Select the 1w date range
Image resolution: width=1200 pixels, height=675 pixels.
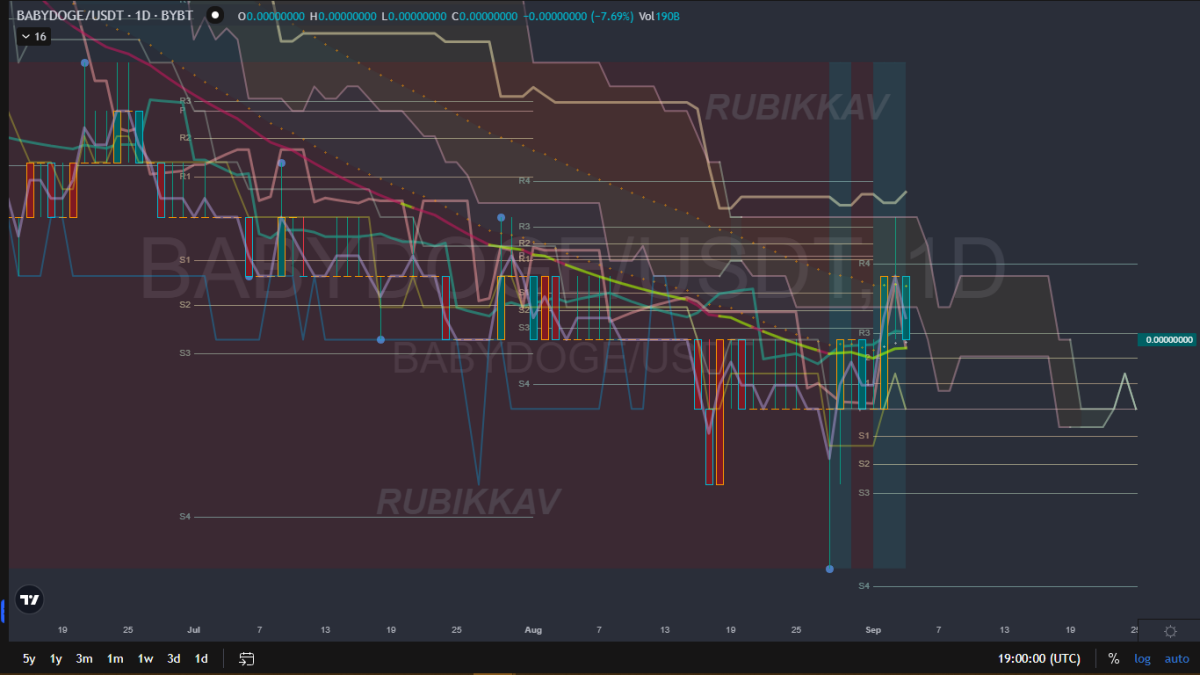[145, 659]
